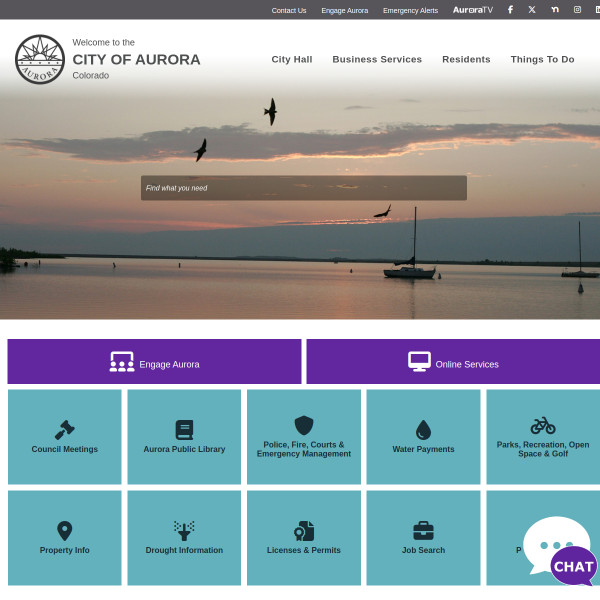Open the Job Search label
600x600 pixels.
click(423, 550)
